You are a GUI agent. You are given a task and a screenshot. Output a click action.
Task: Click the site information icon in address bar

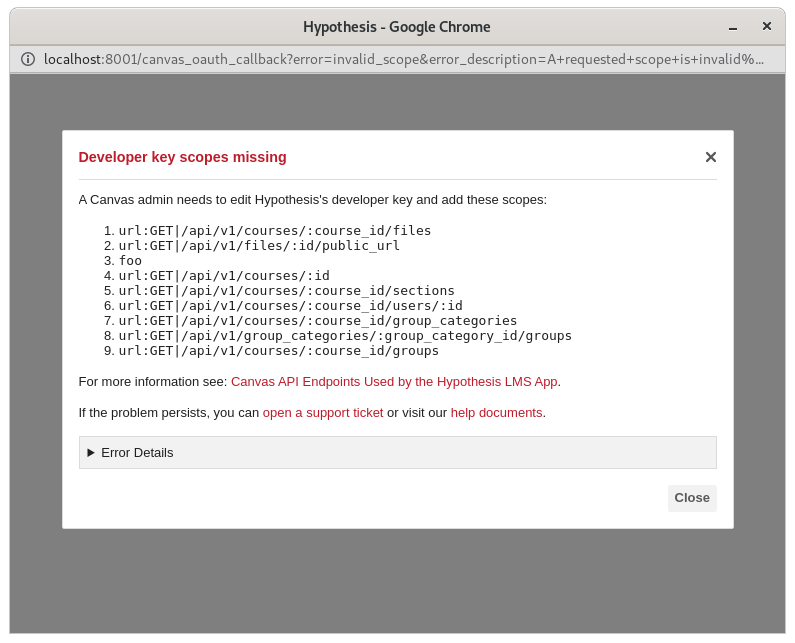28,59
